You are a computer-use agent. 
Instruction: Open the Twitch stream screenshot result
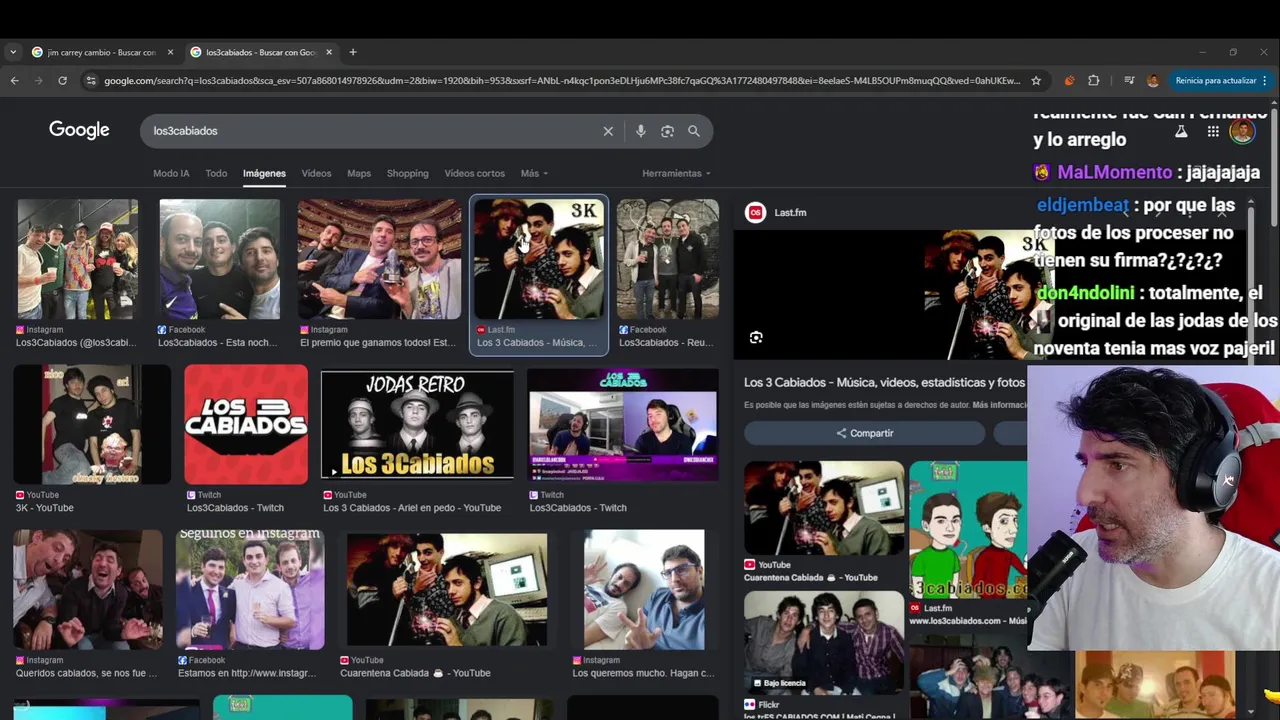(x=623, y=425)
